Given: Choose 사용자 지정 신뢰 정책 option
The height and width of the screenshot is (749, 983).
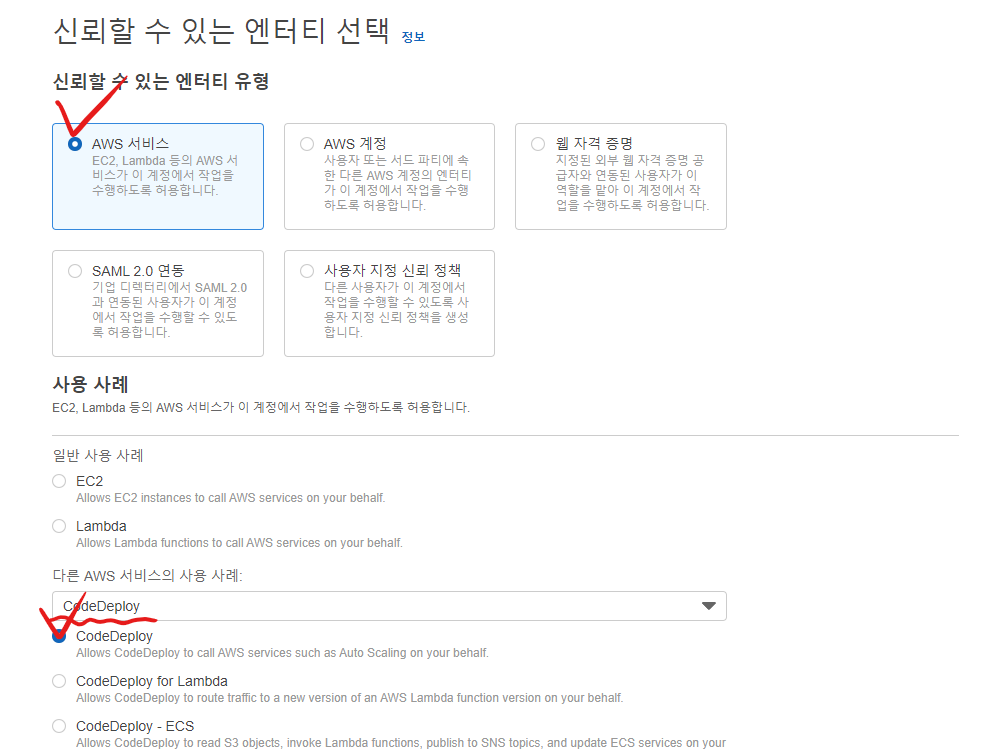Looking at the screenshot, I should (x=307, y=271).
